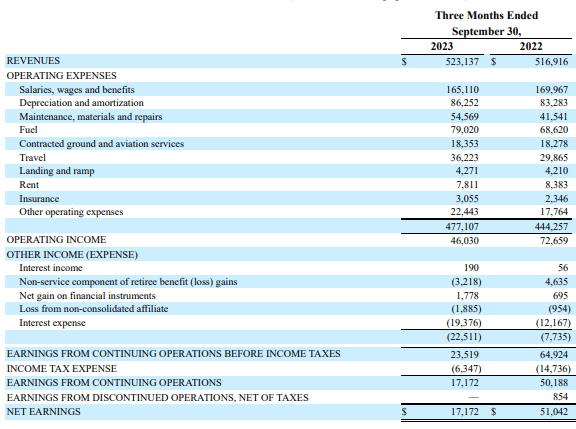This screenshot has height=429, width=576.
Task: Select 2022 Fuel value 68,620
Action: pos(554,130)
